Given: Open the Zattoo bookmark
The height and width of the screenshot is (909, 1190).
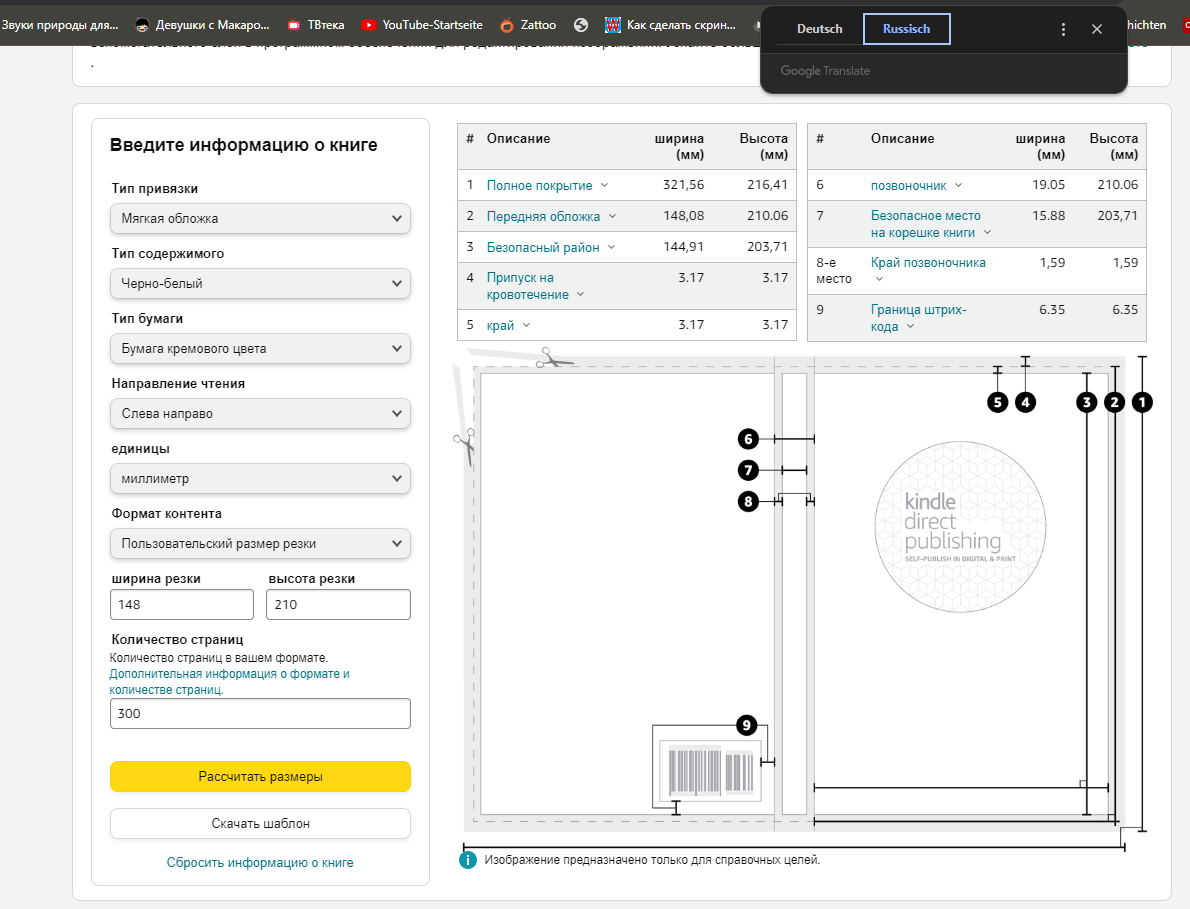Looking at the screenshot, I should click(x=528, y=25).
